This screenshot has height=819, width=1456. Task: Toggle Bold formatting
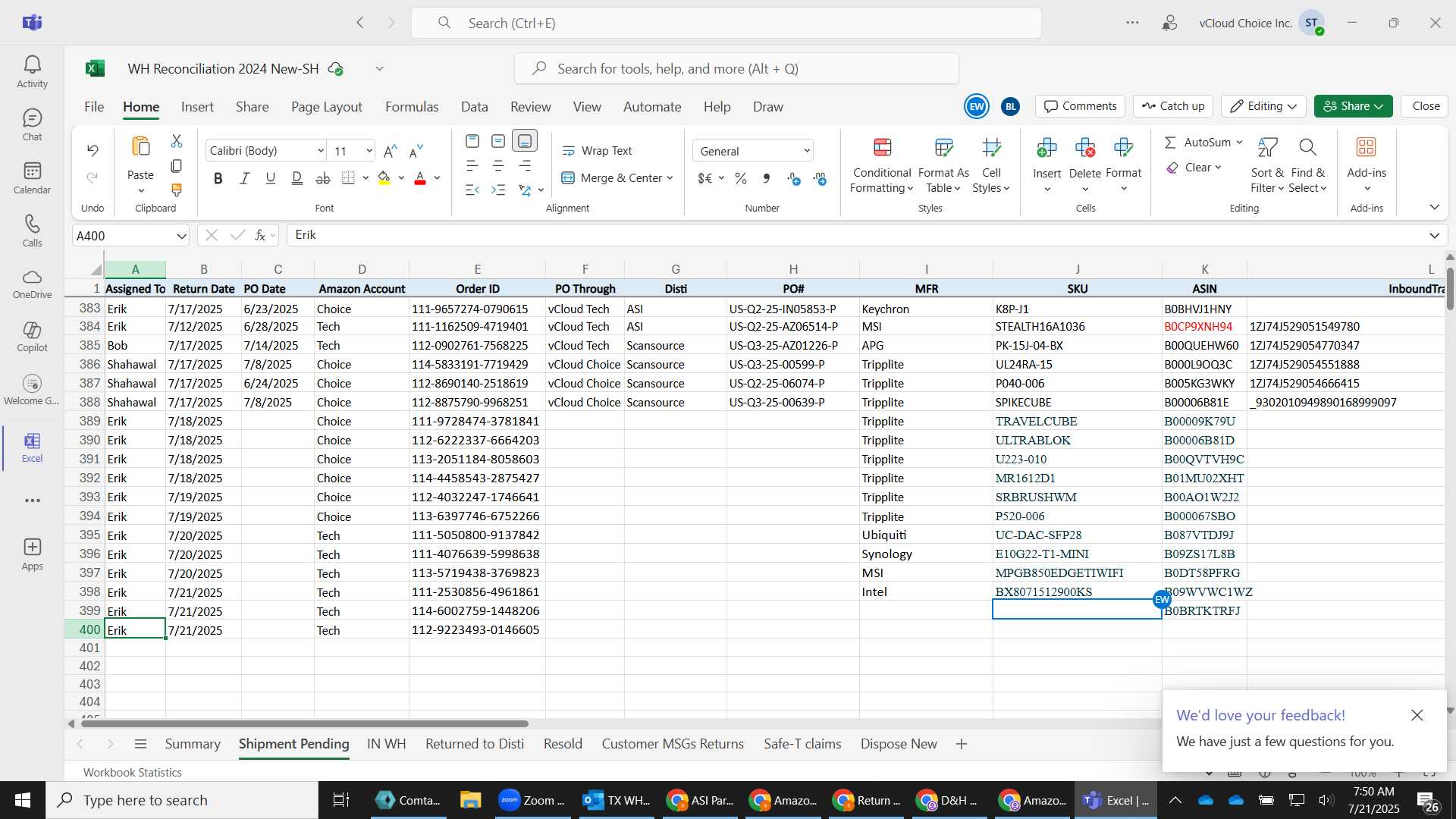(x=218, y=178)
